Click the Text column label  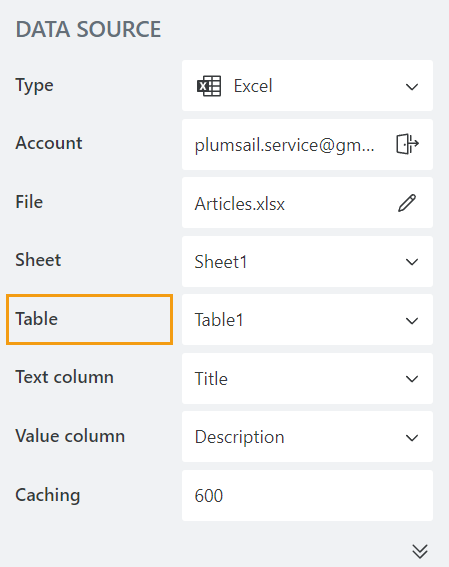pyautogui.click(x=64, y=377)
